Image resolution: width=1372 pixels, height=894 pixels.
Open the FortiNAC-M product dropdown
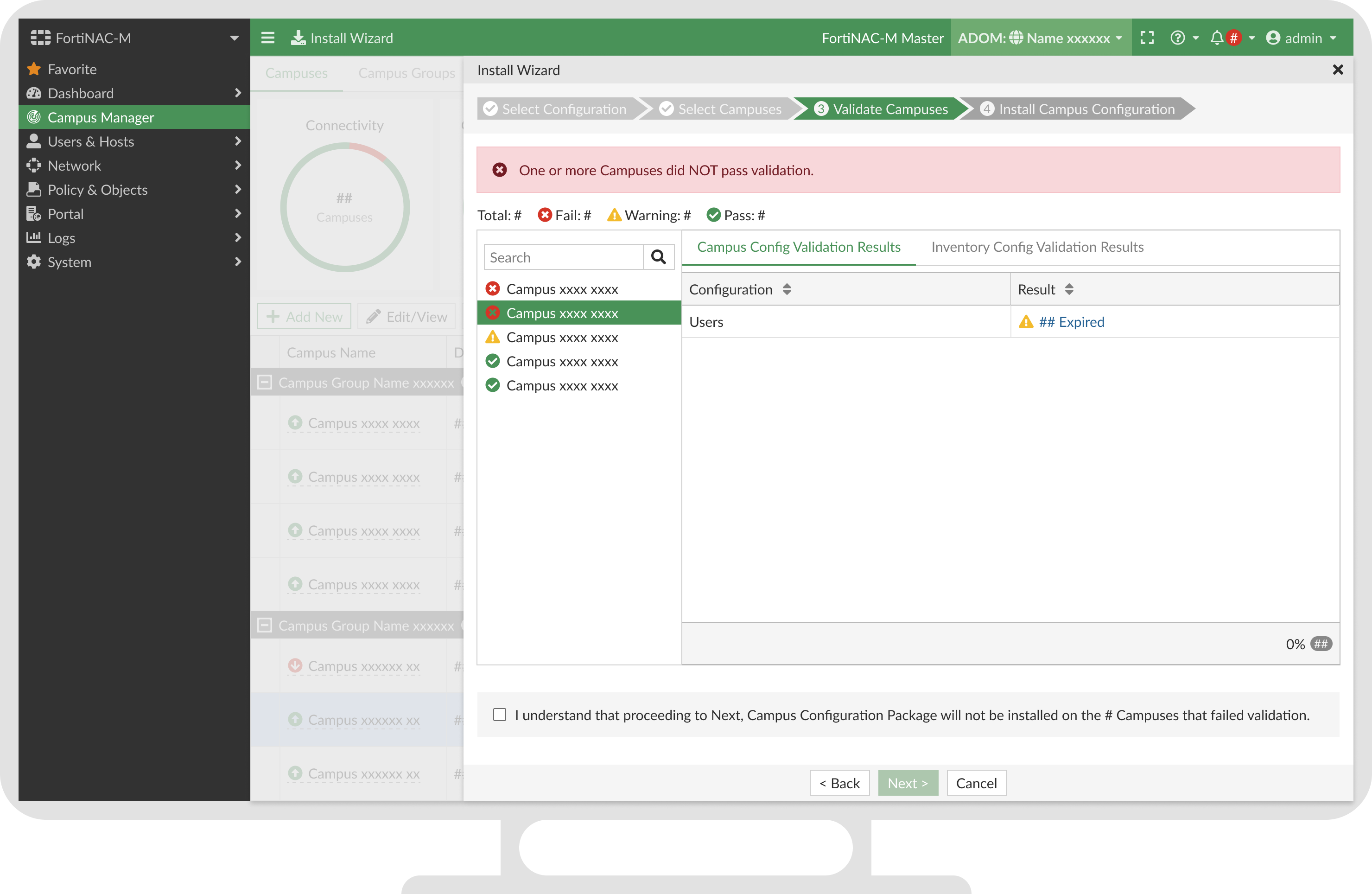point(234,38)
